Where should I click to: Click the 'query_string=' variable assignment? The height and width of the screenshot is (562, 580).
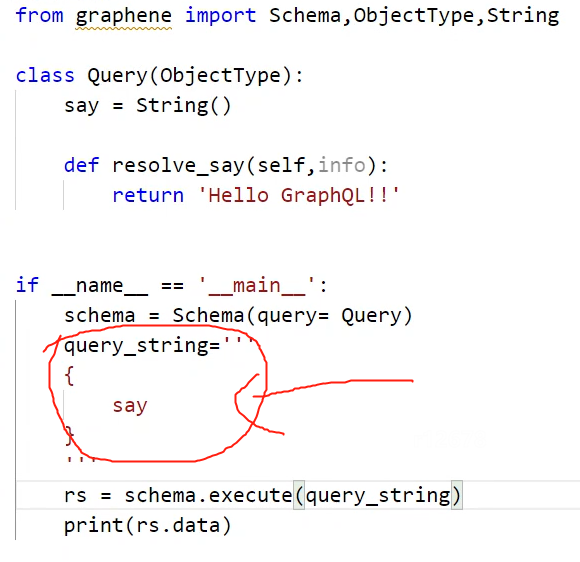[x=142, y=347]
